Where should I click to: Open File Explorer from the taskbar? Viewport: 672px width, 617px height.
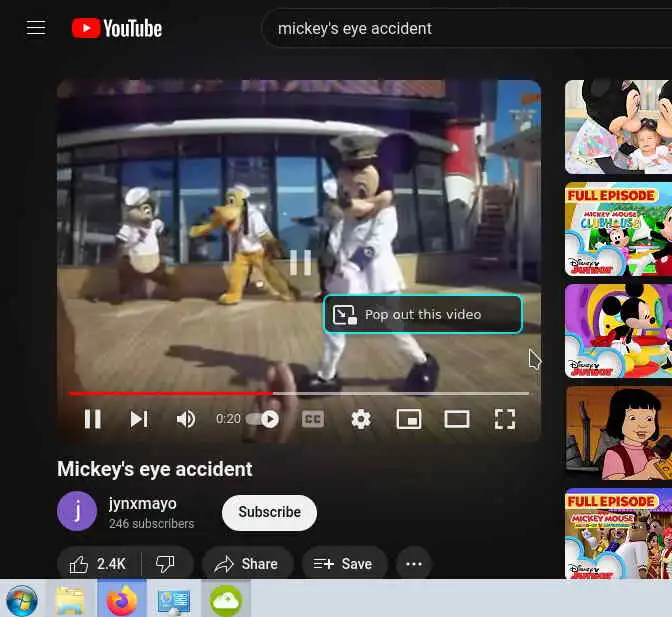(x=70, y=599)
